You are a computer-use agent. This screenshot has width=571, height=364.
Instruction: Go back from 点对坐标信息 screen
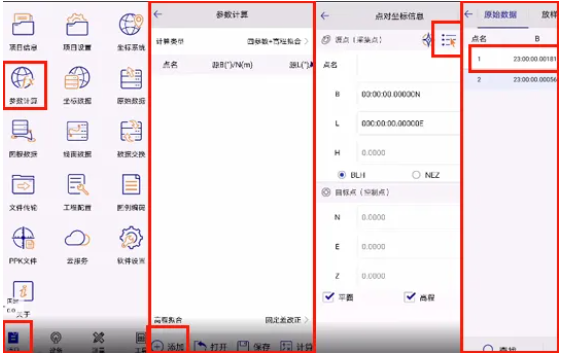325,16
